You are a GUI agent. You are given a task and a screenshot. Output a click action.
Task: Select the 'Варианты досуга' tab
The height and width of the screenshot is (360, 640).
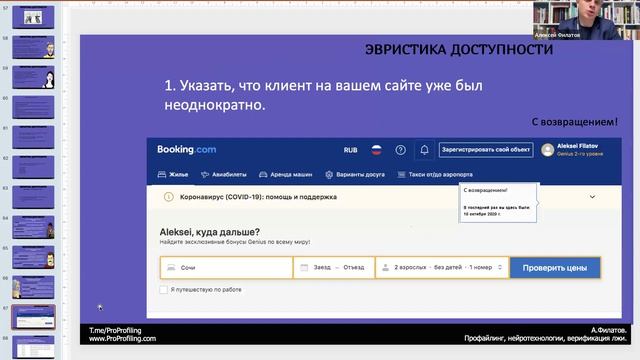point(355,174)
